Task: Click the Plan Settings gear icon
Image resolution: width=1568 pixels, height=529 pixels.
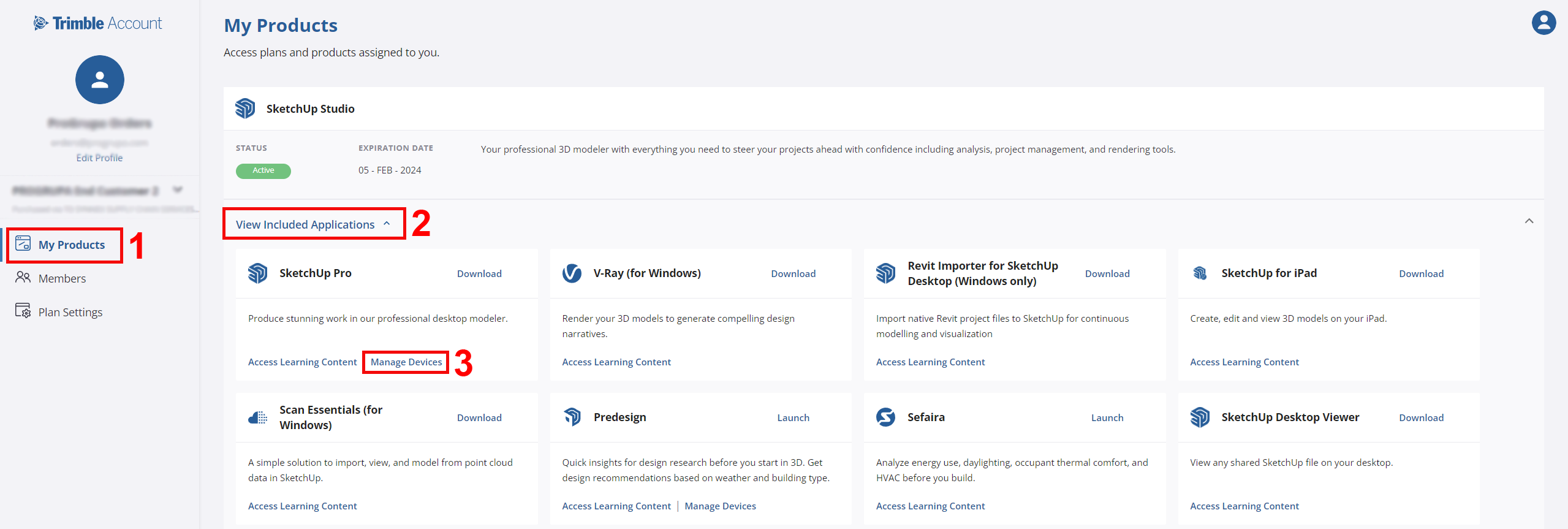Action: click(23, 311)
